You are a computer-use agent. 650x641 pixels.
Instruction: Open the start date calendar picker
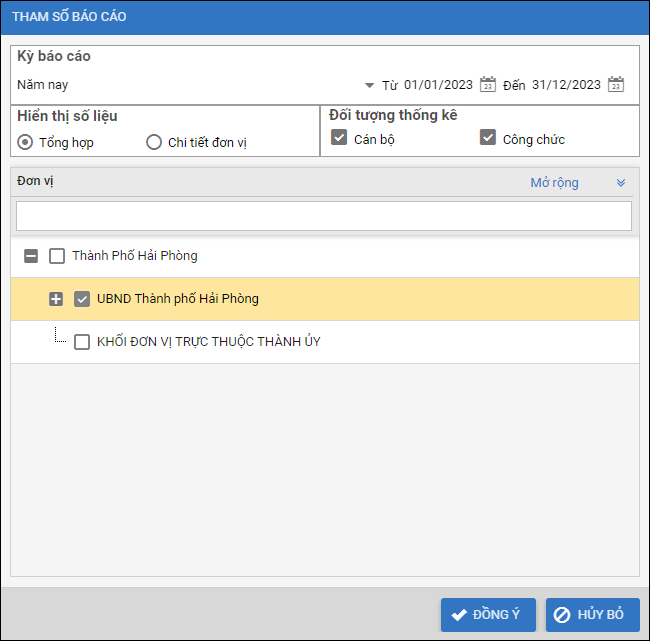[x=488, y=85]
